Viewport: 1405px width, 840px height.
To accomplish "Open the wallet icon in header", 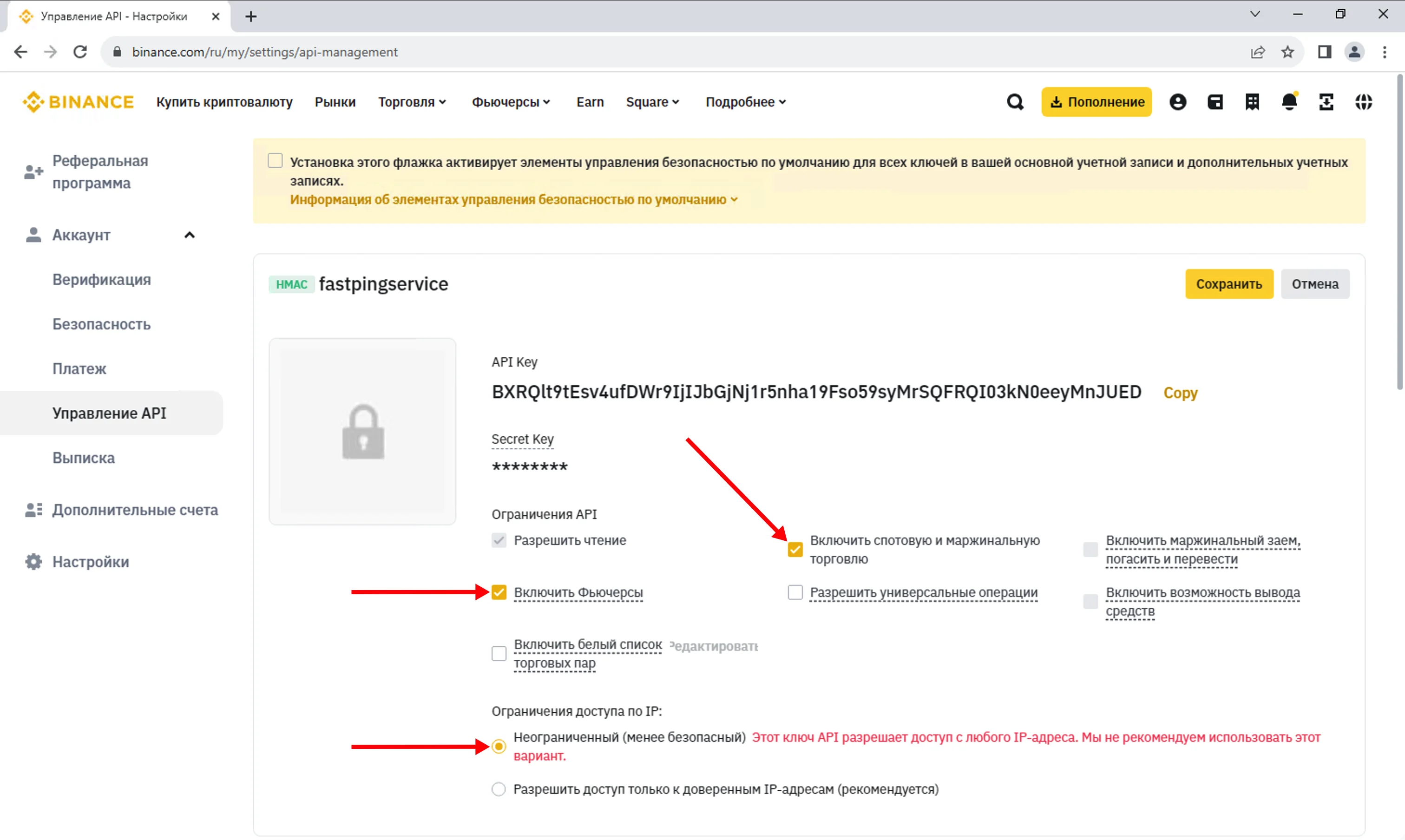I will tap(1215, 102).
